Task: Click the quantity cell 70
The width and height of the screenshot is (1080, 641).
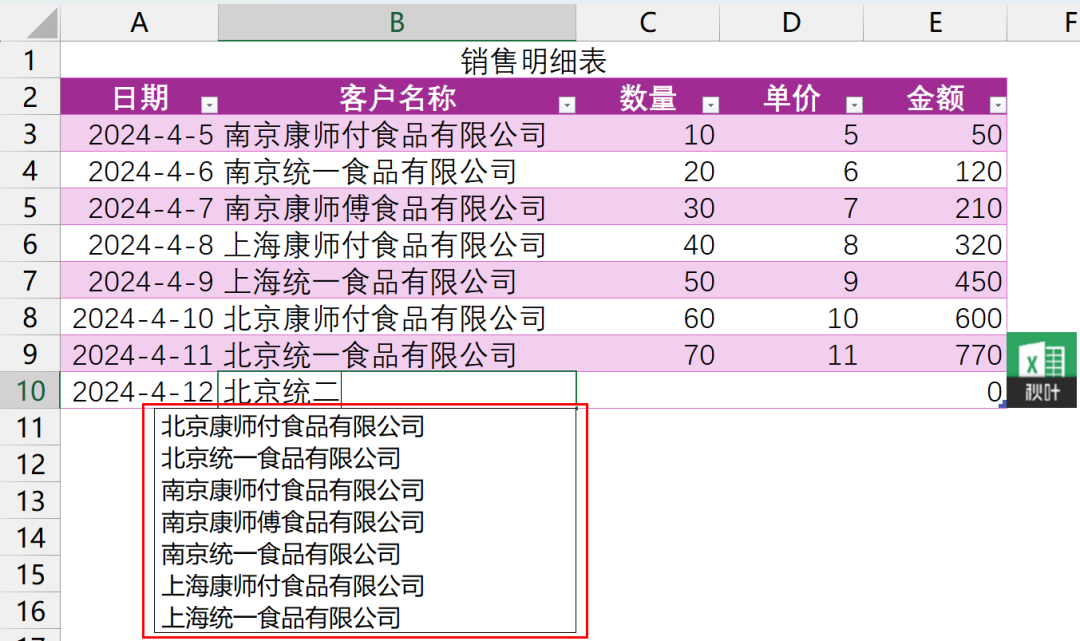Action: [647, 354]
